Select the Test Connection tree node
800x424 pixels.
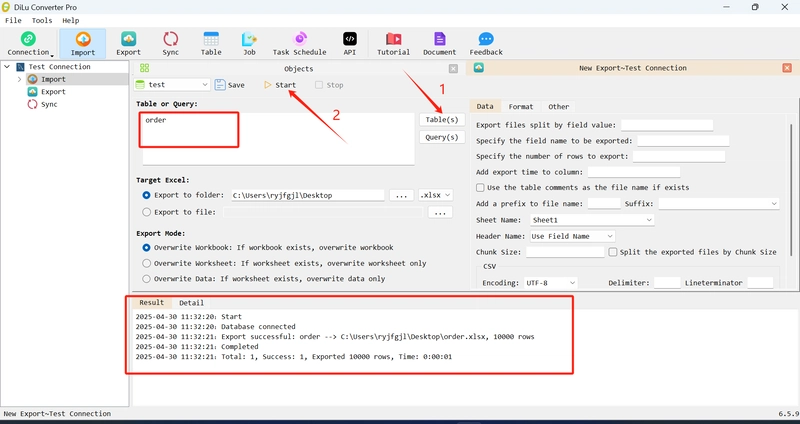pos(59,67)
